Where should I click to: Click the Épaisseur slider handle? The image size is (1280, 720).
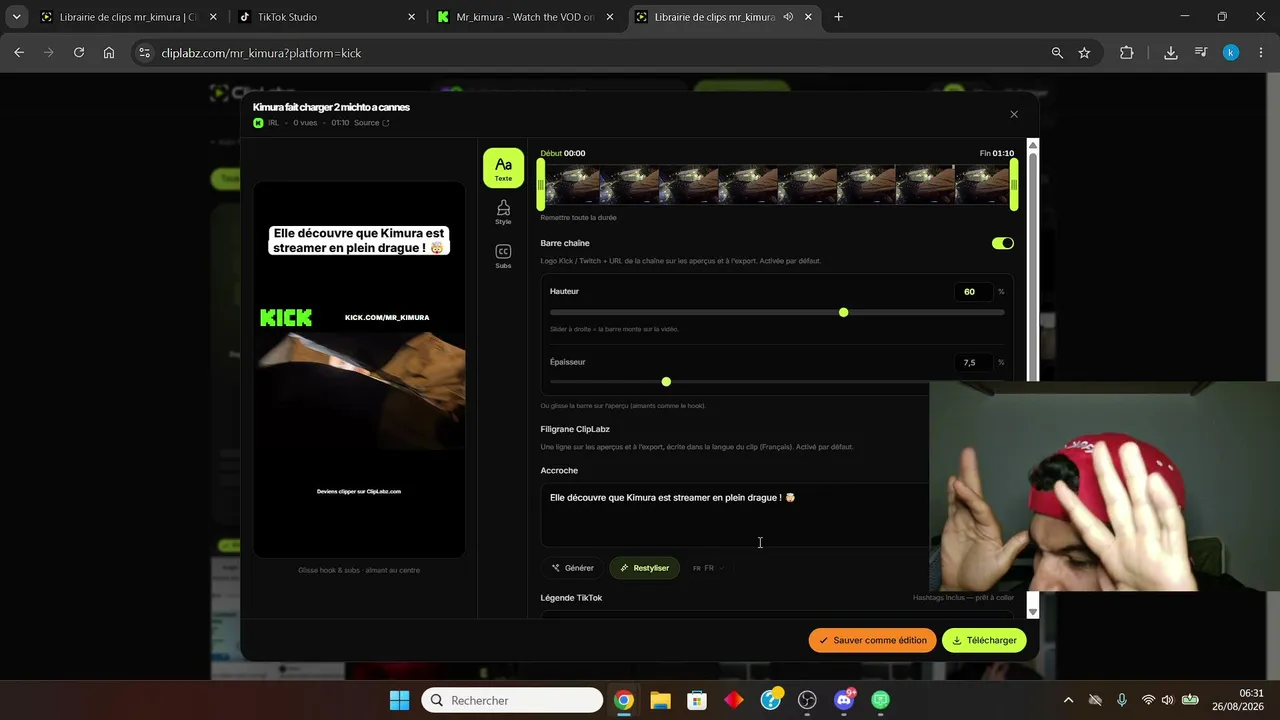[x=666, y=382]
